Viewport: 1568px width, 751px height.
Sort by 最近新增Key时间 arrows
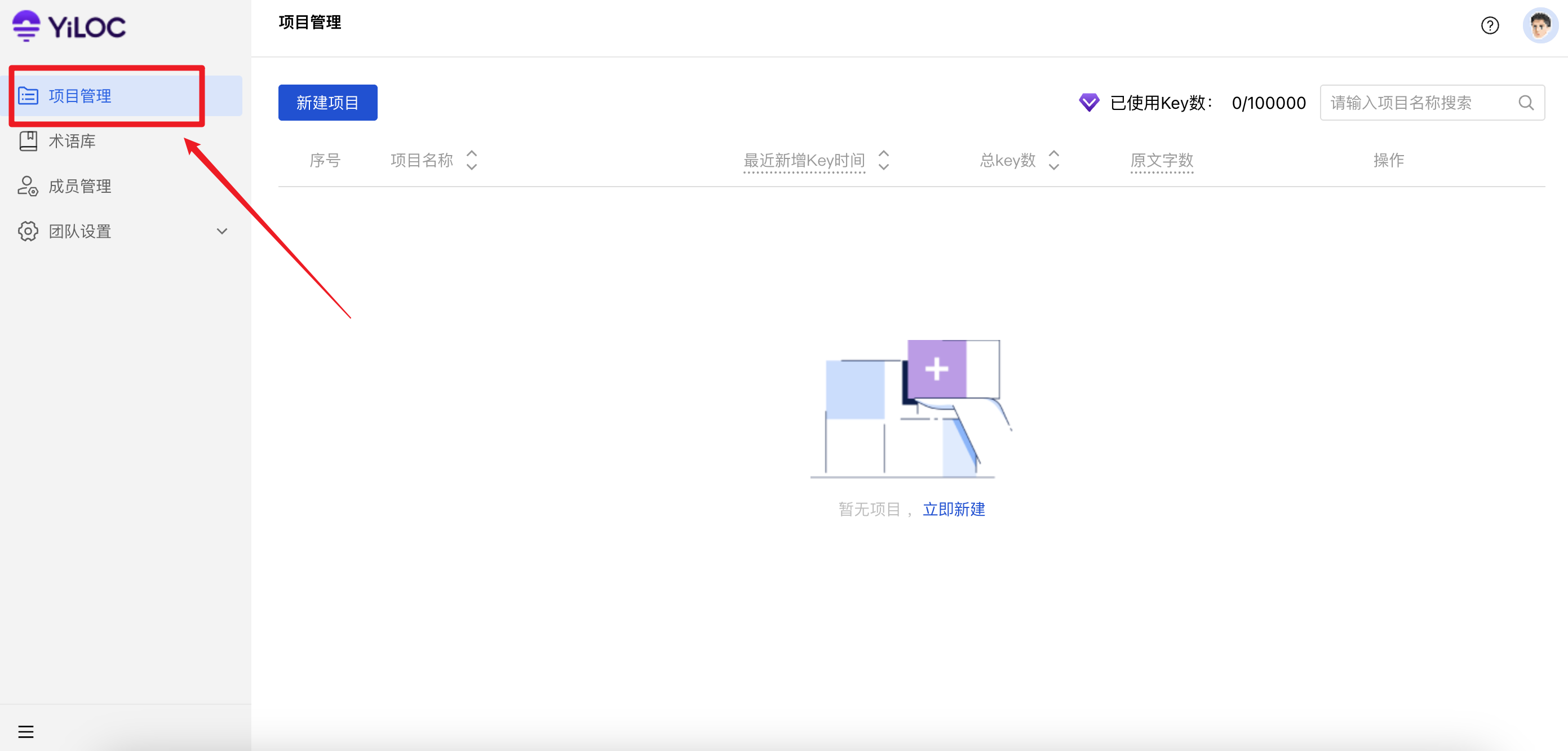(884, 160)
